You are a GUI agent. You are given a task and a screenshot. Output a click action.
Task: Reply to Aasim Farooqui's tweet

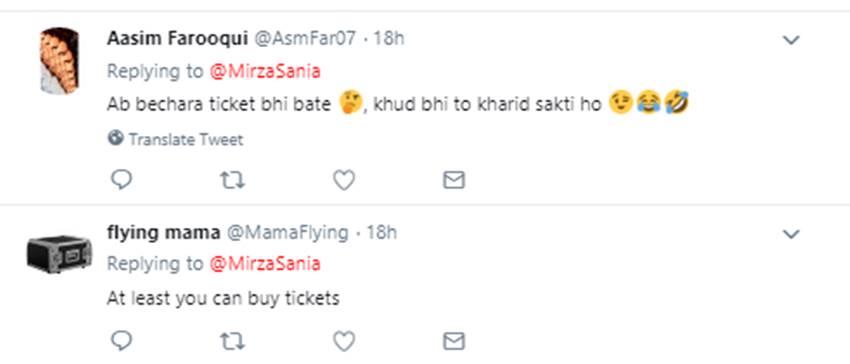[x=121, y=180]
